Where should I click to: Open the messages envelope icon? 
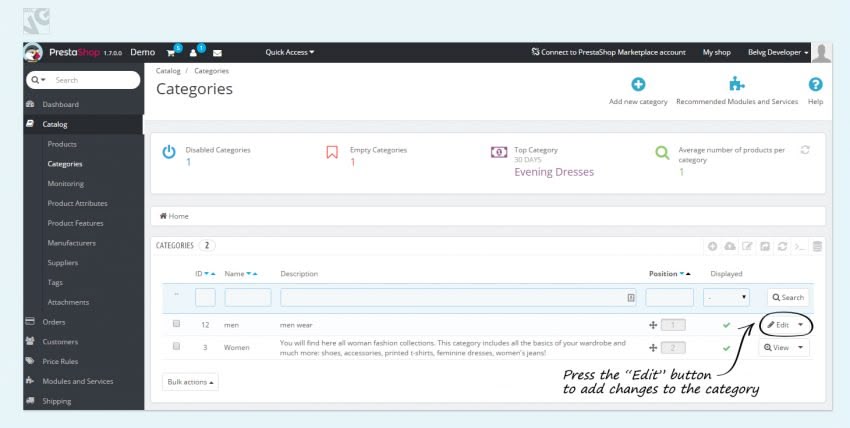coord(217,53)
